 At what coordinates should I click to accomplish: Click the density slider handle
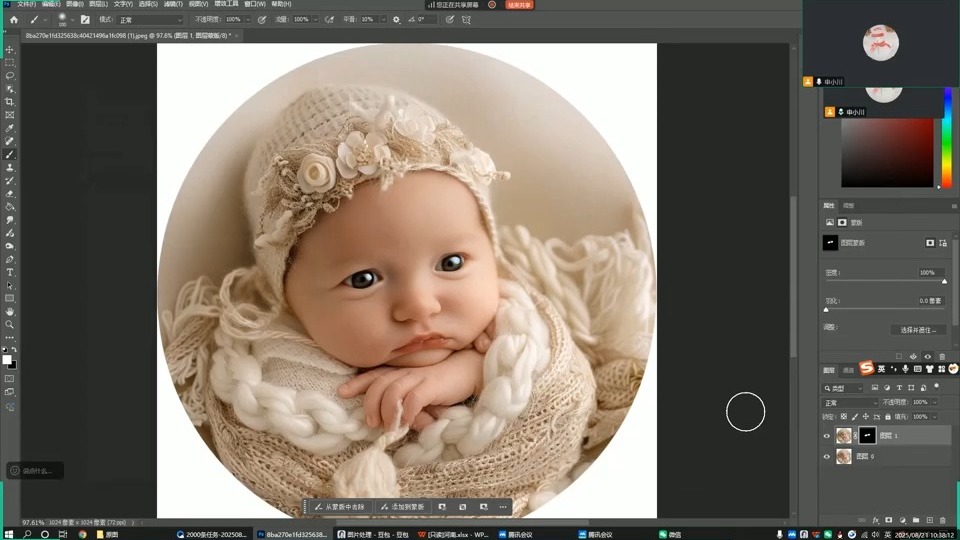pyautogui.click(x=944, y=281)
